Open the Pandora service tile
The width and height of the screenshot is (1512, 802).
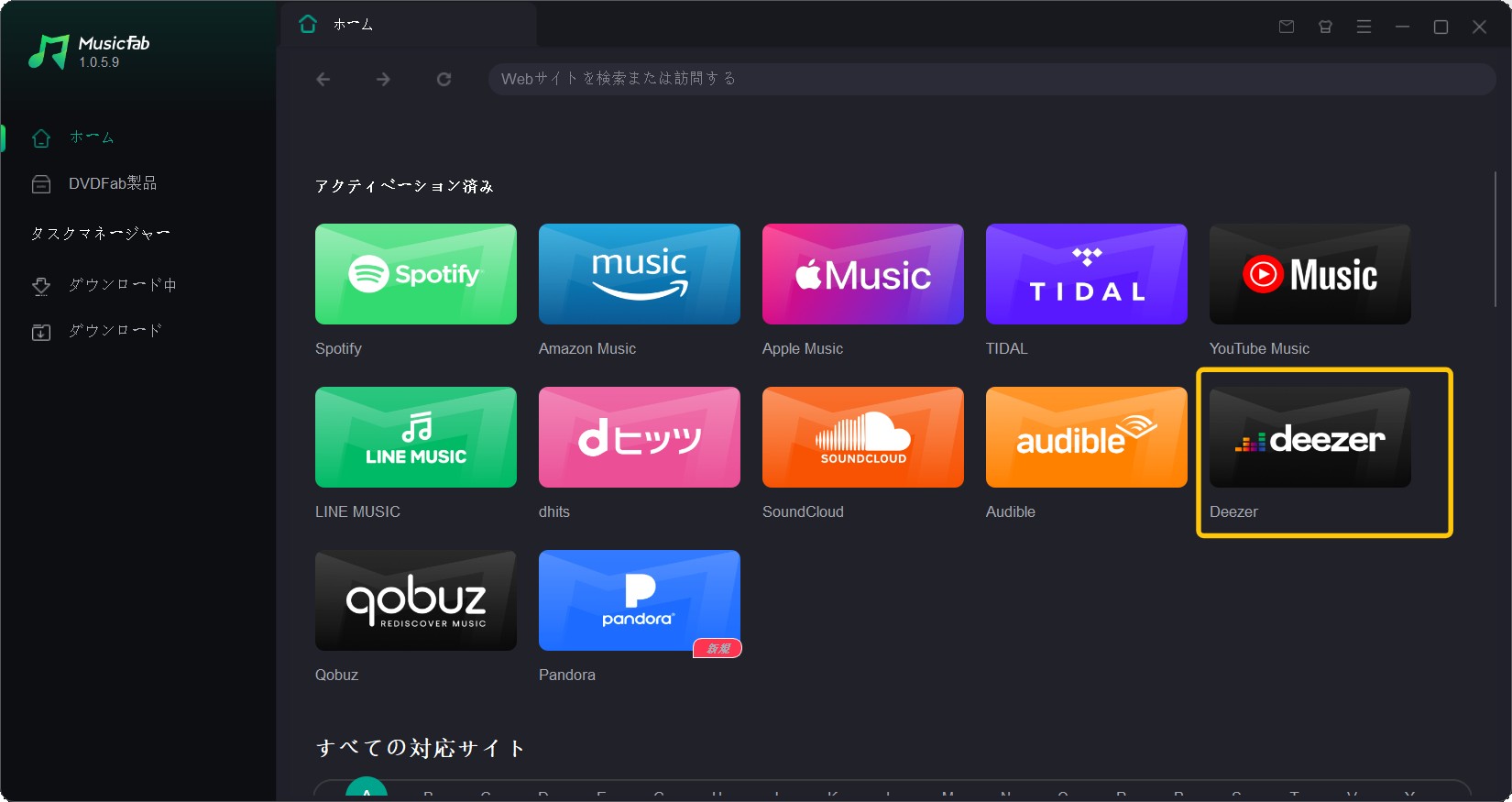point(640,600)
